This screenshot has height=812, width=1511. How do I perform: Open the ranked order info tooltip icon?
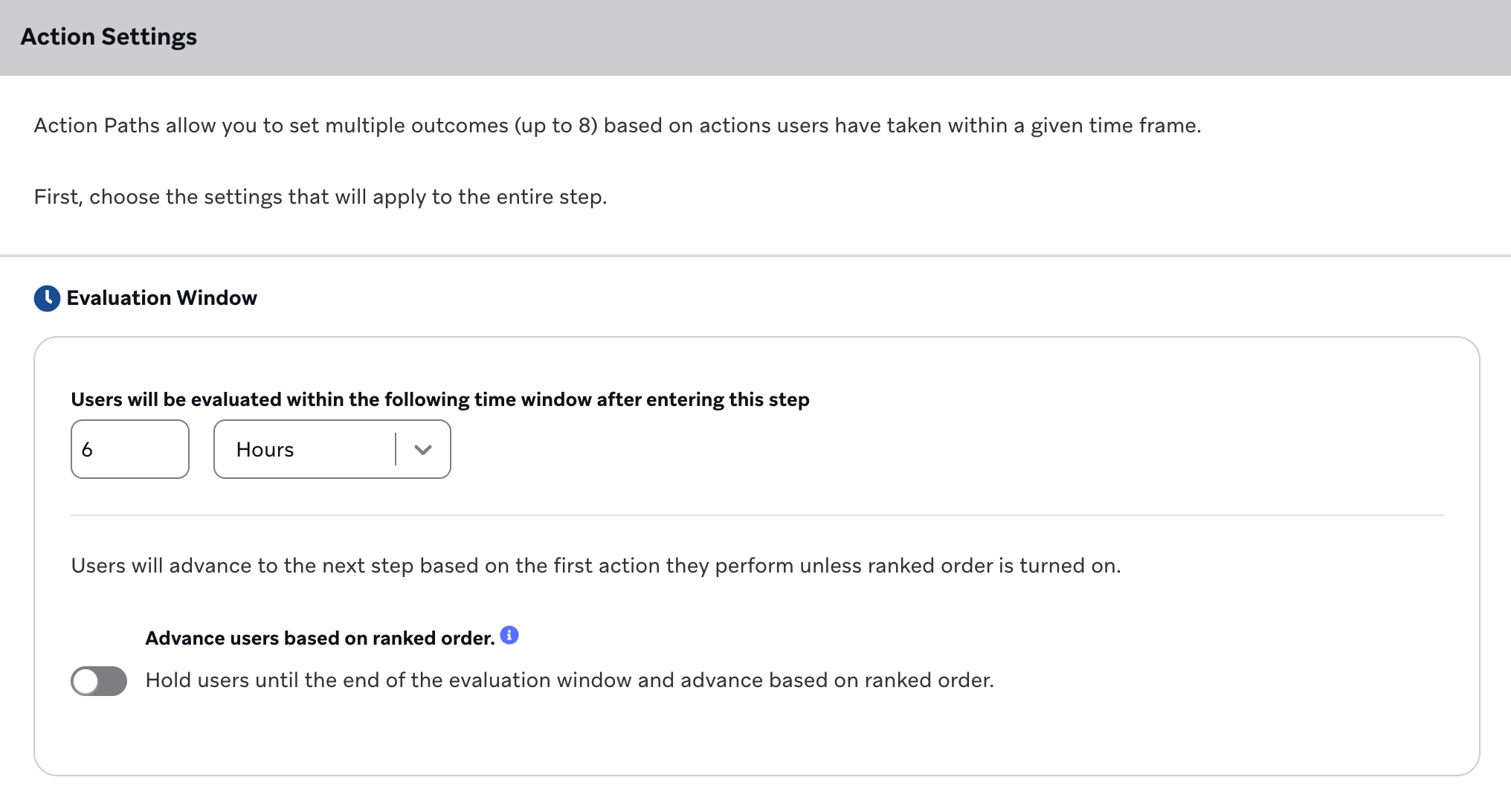point(509,635)
